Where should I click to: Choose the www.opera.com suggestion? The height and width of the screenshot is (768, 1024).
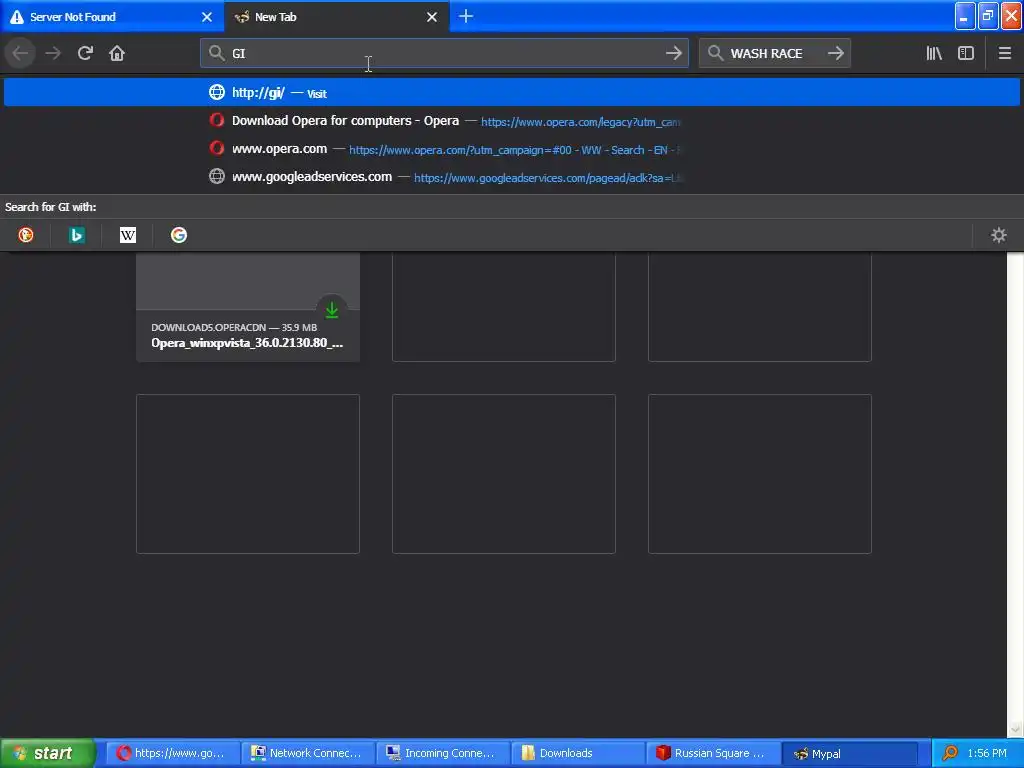[511, 149]
